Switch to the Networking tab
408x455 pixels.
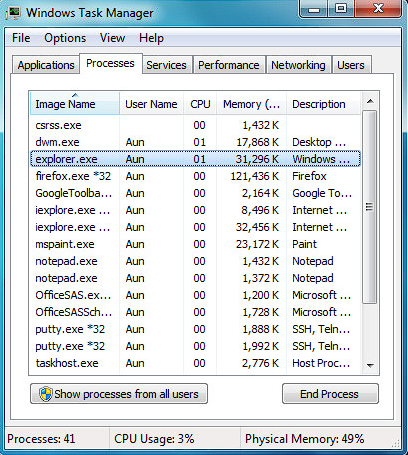(x=298, y=65)
